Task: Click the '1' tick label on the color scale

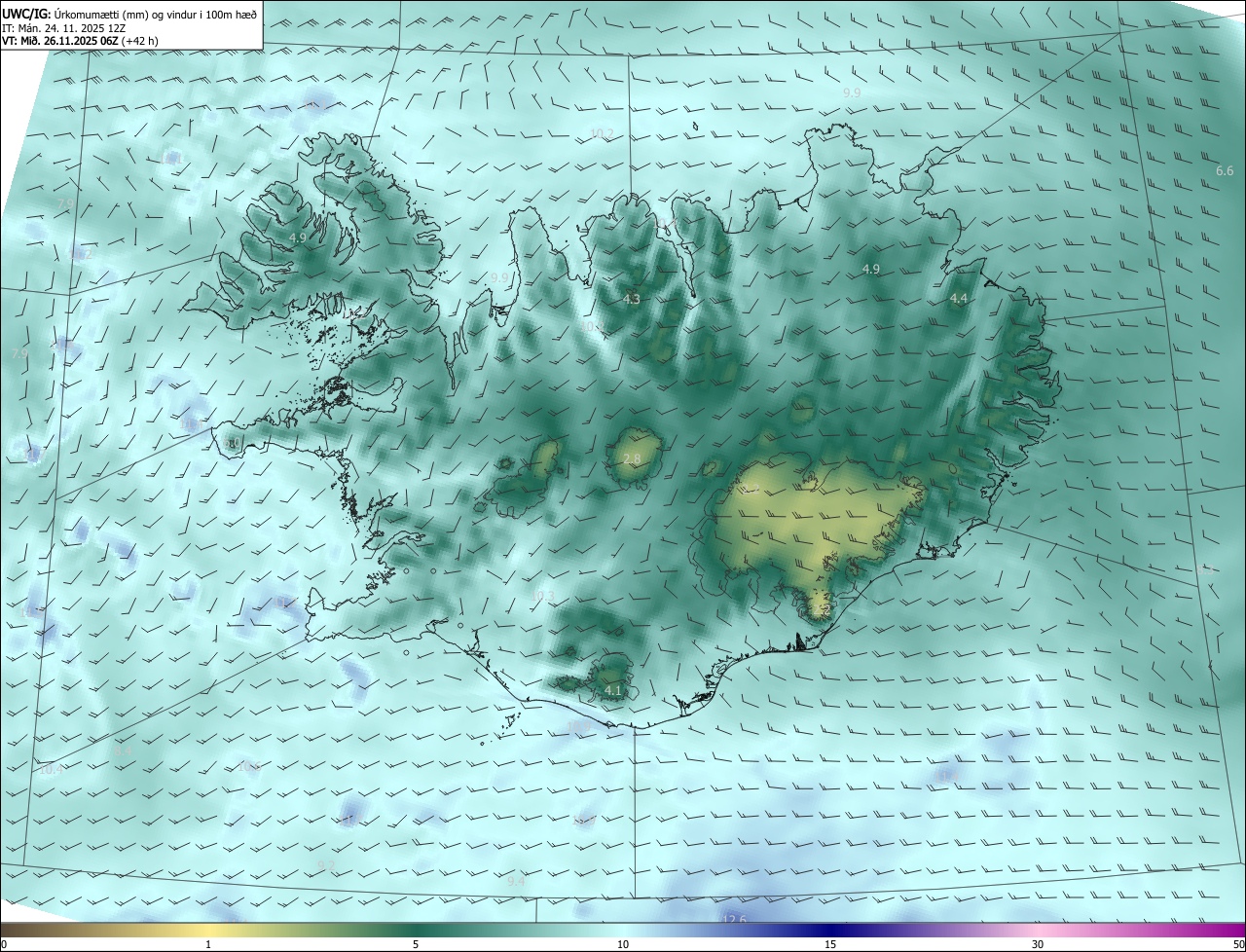Action: tap(208, 944)
